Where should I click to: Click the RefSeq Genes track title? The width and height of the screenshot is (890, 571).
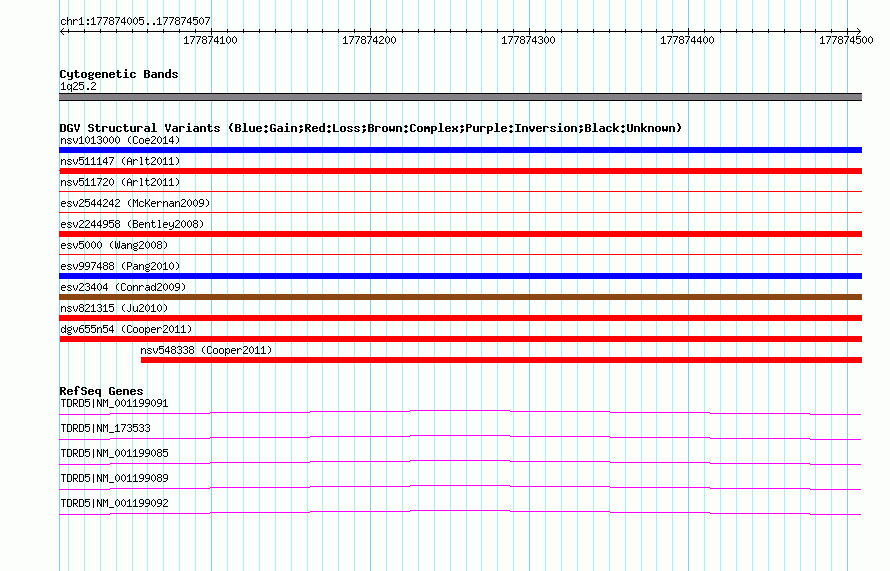click(x=101, y=391)
